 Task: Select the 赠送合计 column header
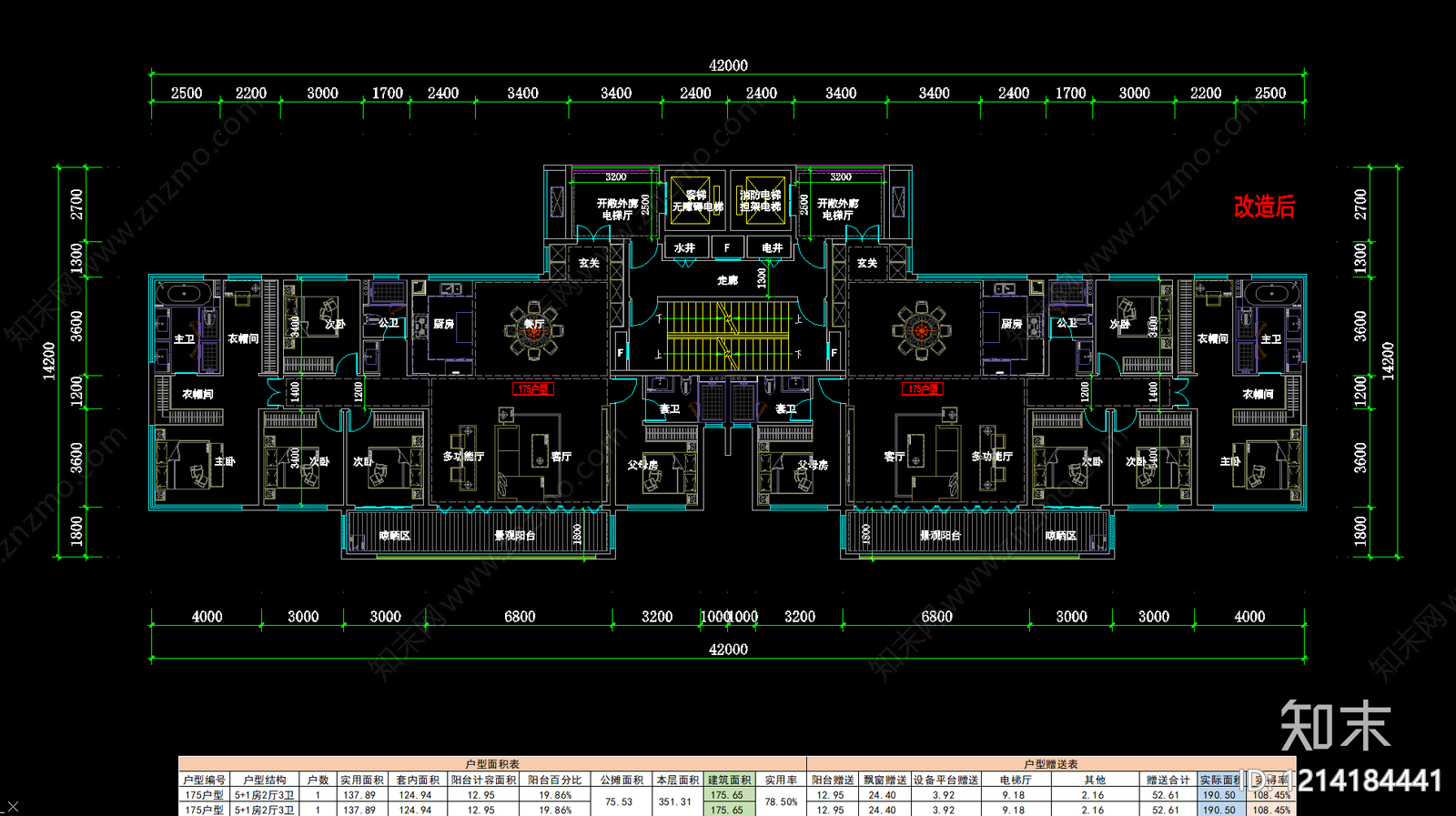click(1168, 780)
